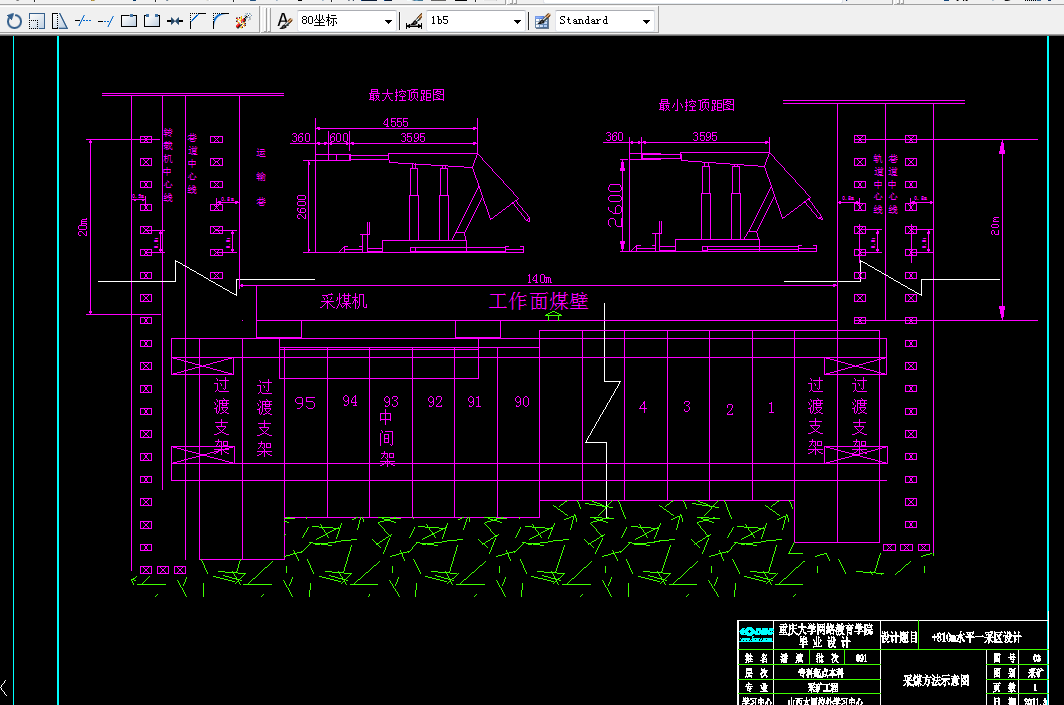The image size is (1064, 705).
Task: Click the cyan logo in title block
Action: point(756,634)
